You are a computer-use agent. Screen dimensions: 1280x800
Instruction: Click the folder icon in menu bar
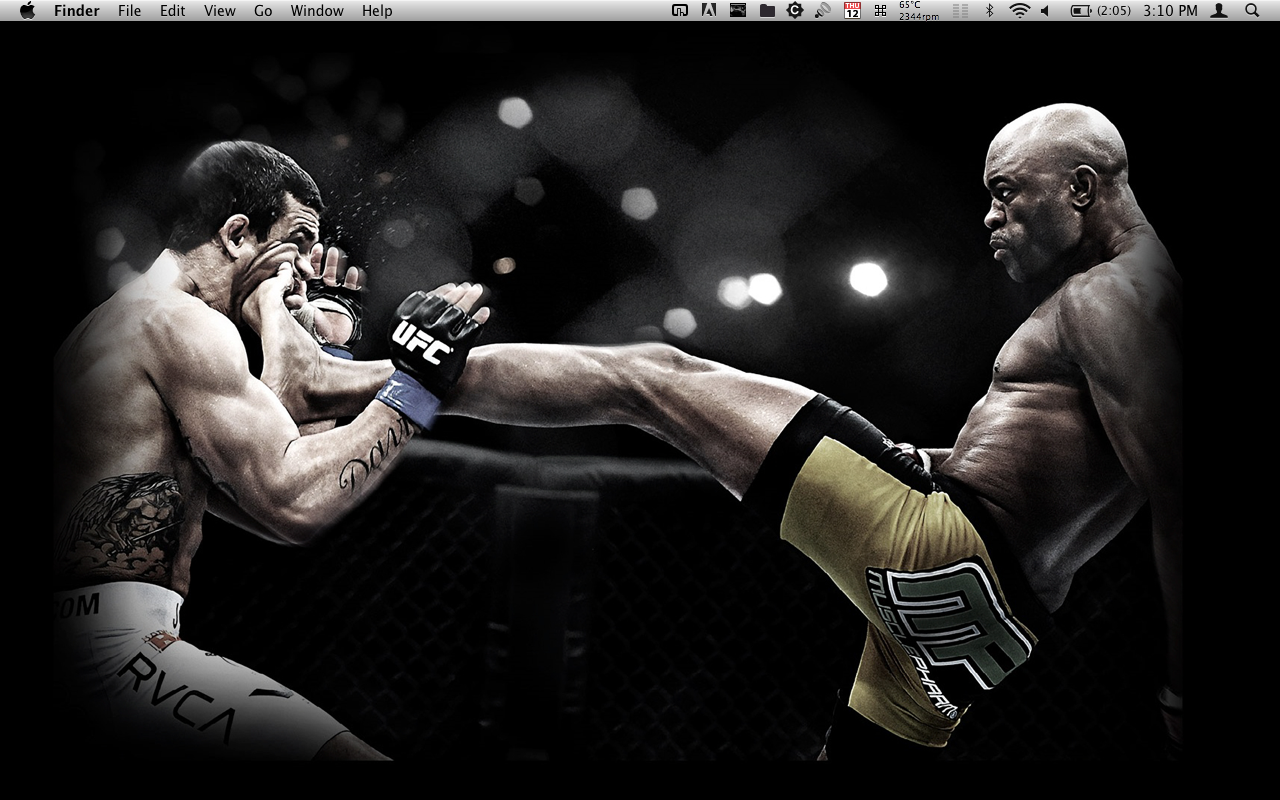[767, 11]
